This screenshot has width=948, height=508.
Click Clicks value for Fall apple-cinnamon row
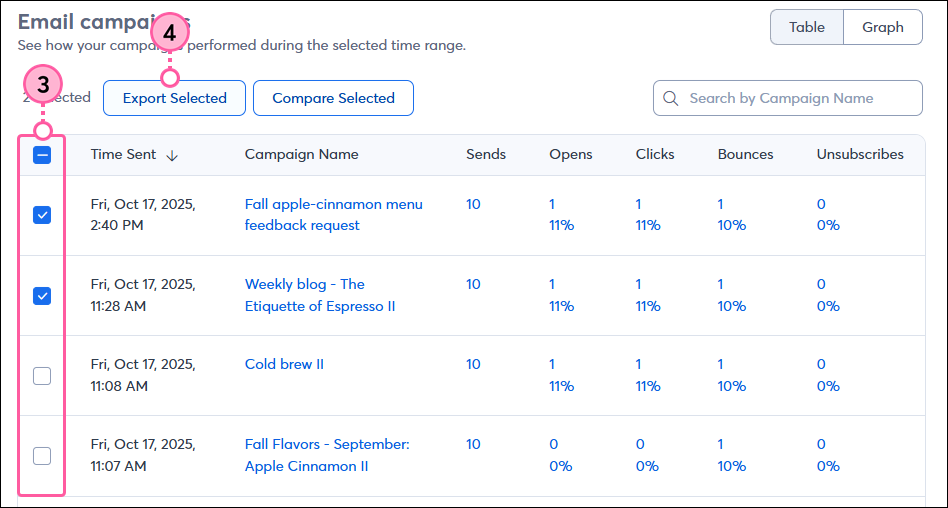tap(648, 215)
